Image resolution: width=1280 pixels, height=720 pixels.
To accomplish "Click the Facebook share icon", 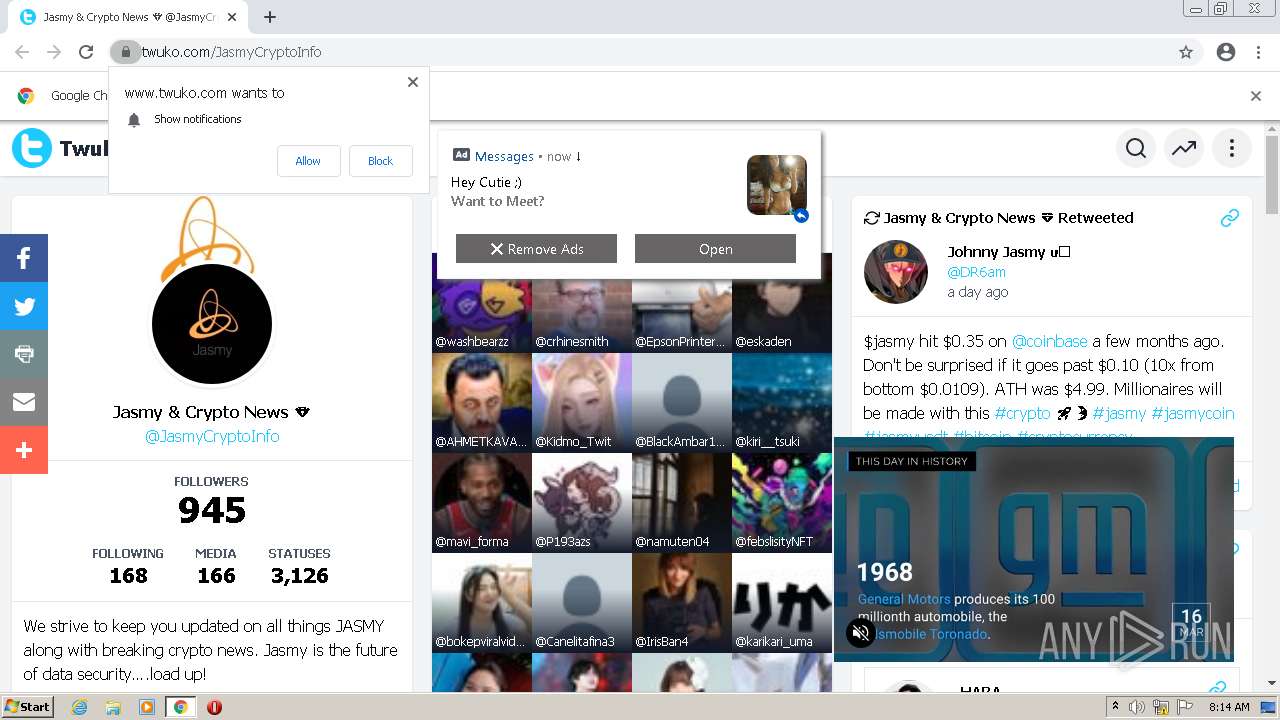I will click(24, 258).
